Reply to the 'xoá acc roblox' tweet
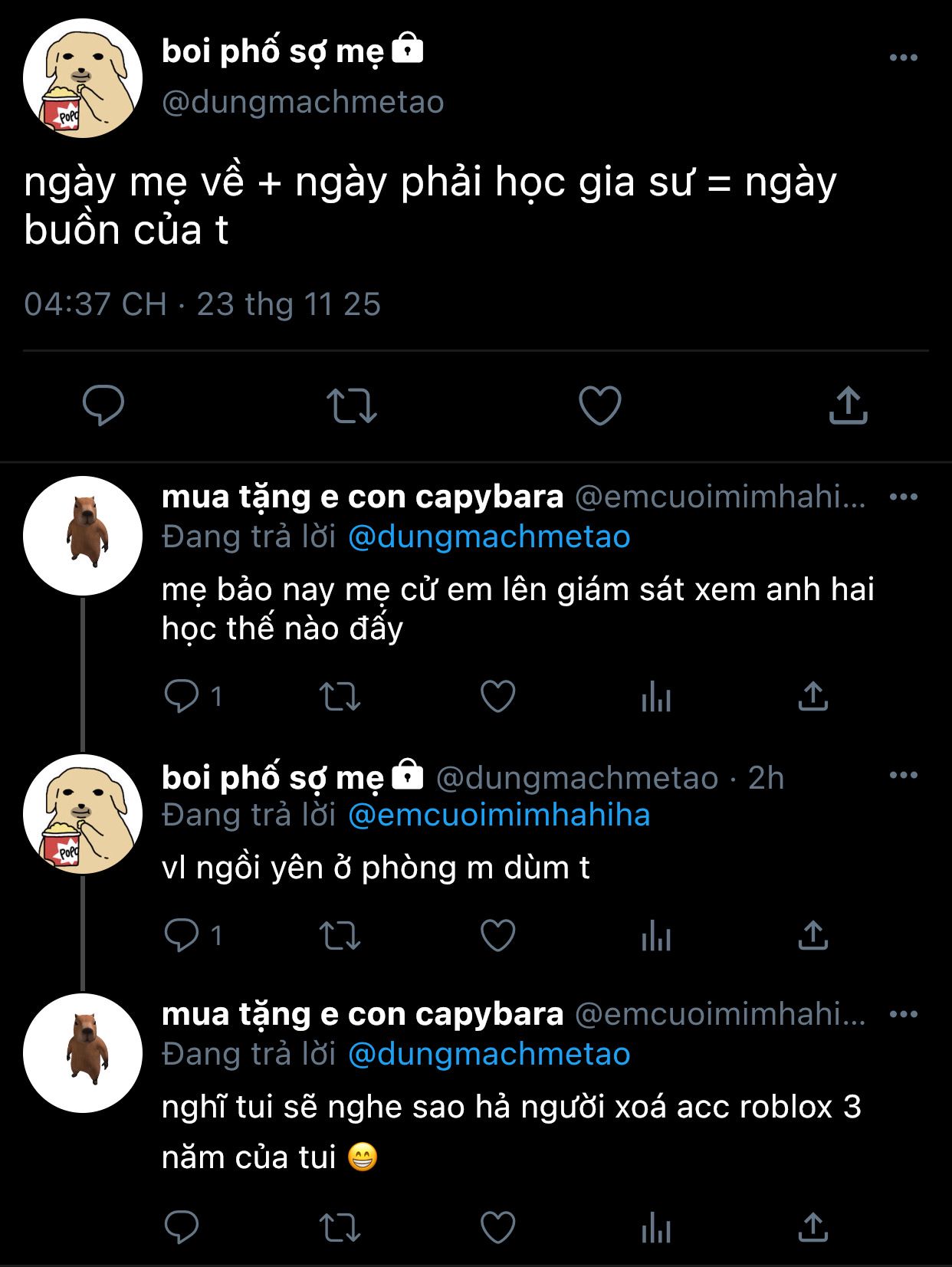The image size is (952, 1267). tap(182, 1227)
